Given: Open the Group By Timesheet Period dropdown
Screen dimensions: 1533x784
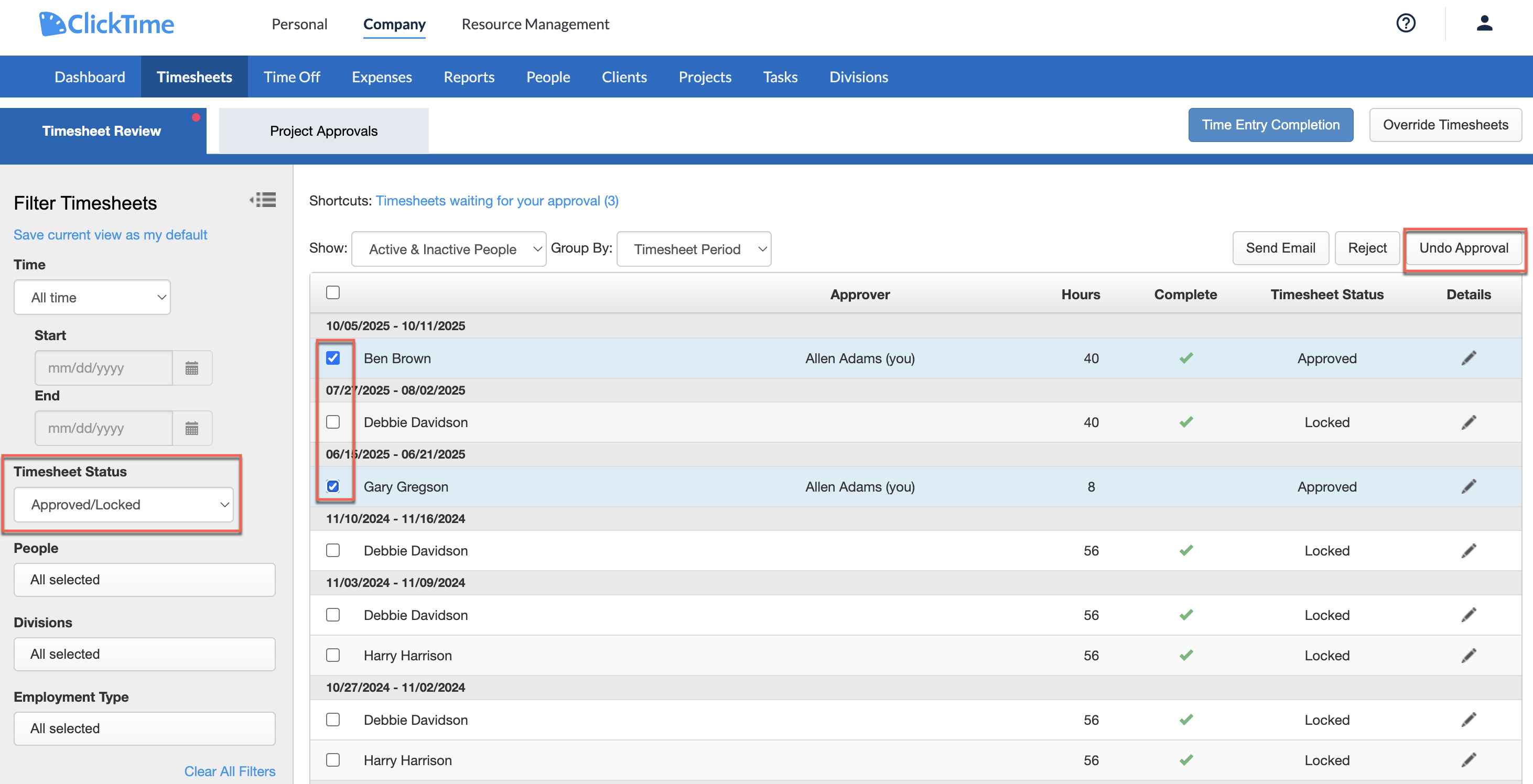Looking at the screenshot, I should [x=694, y=249].
